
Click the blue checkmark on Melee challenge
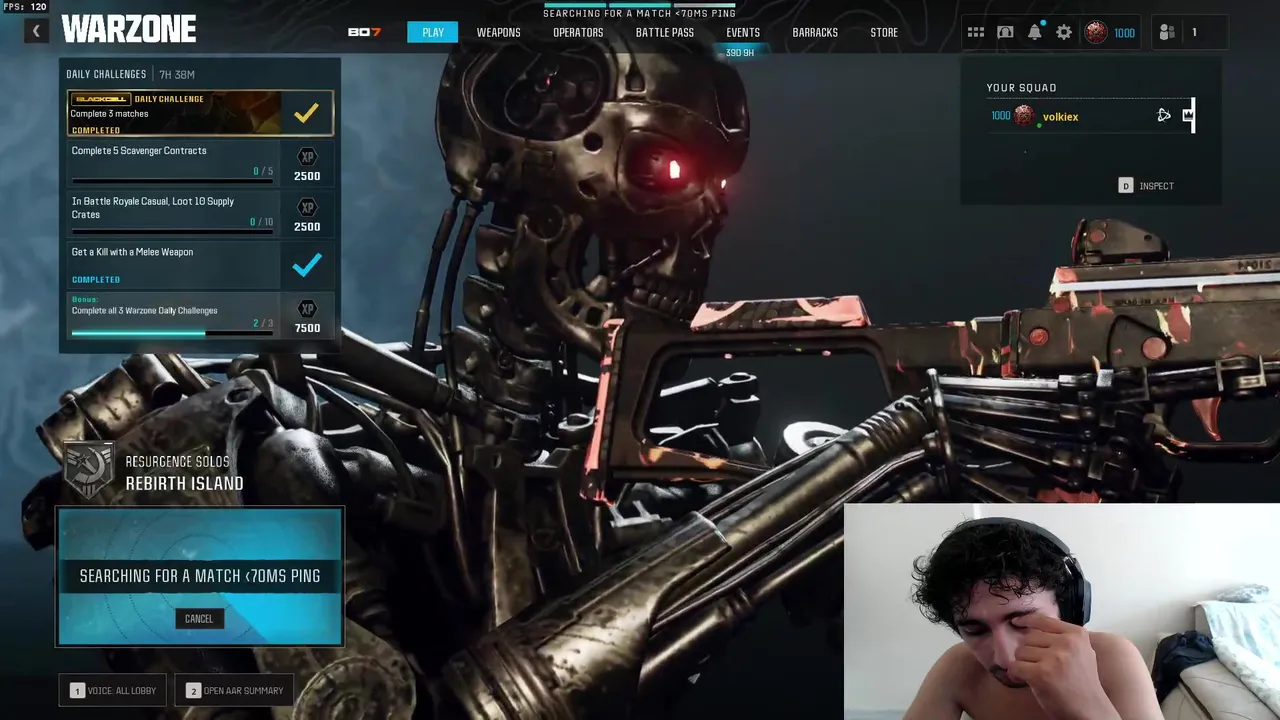click(307, 264)
